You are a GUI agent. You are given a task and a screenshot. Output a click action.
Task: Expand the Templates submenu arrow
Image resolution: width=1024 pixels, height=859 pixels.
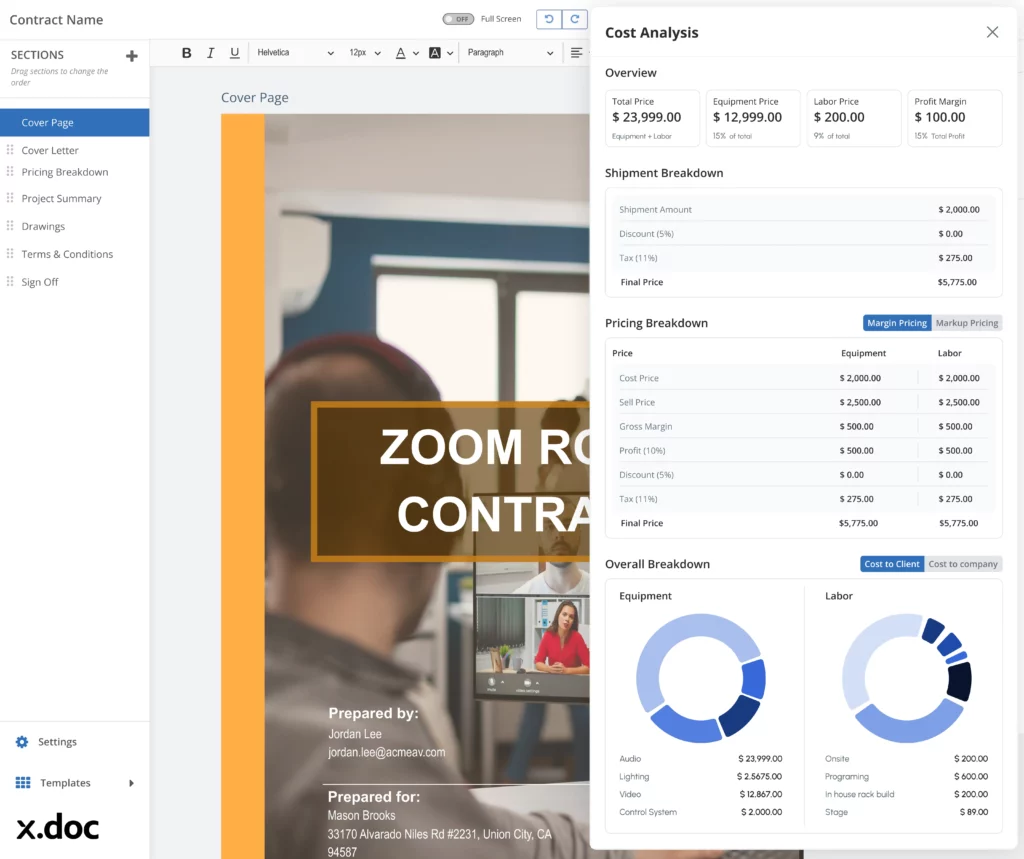[x=131, y=783]
